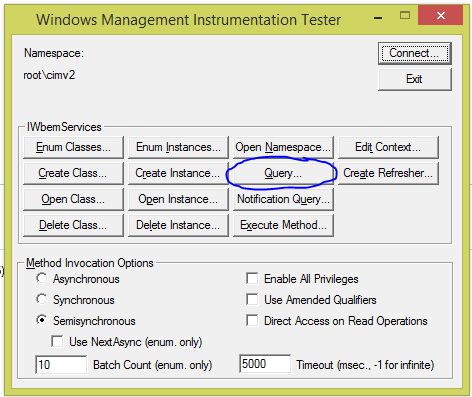Viewport: 472px width, 397px height.
Task: Open the Notification Query dialog
Action: pos(283,199)
